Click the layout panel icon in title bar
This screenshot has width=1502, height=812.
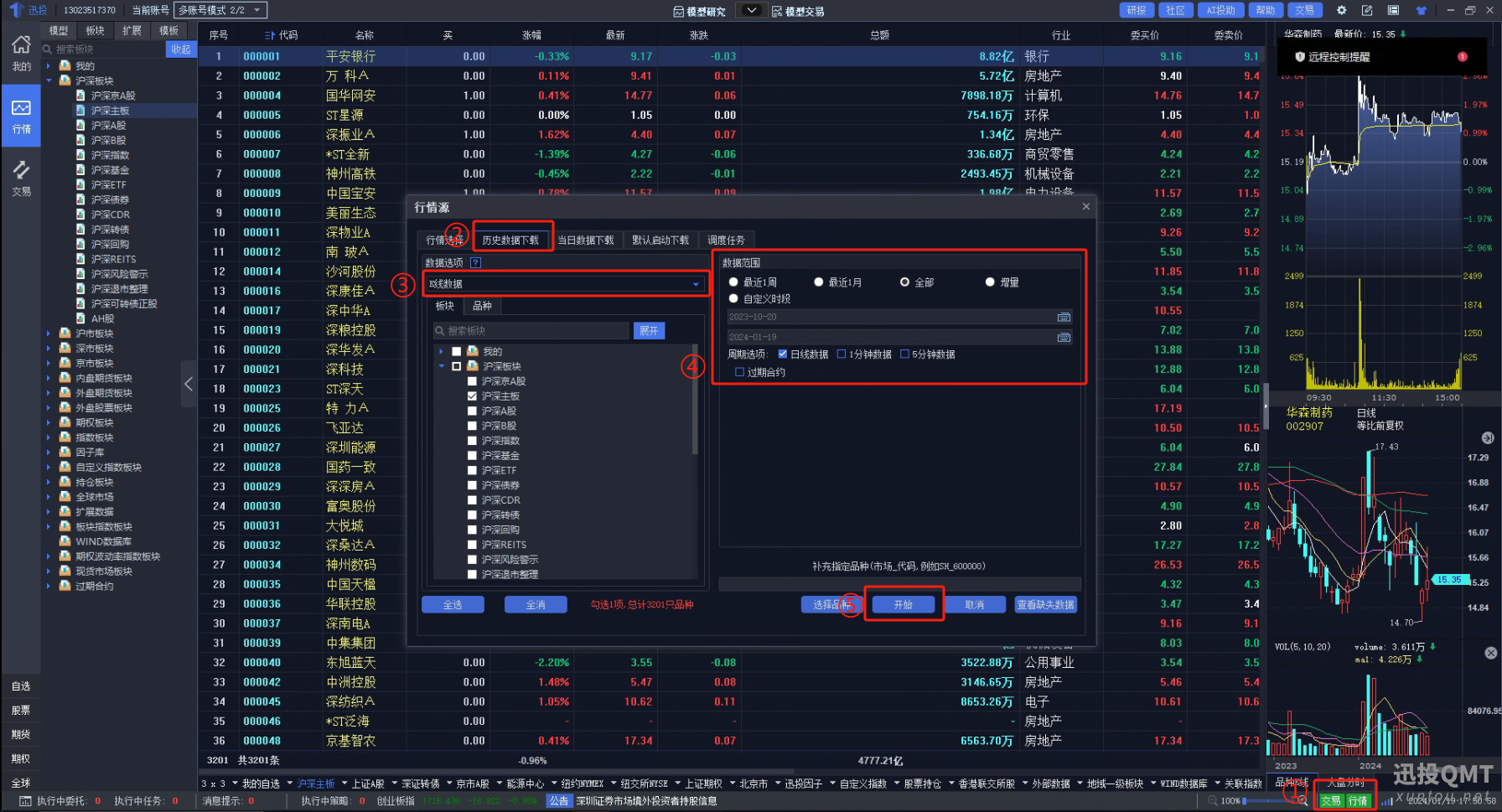(1393, 10)
